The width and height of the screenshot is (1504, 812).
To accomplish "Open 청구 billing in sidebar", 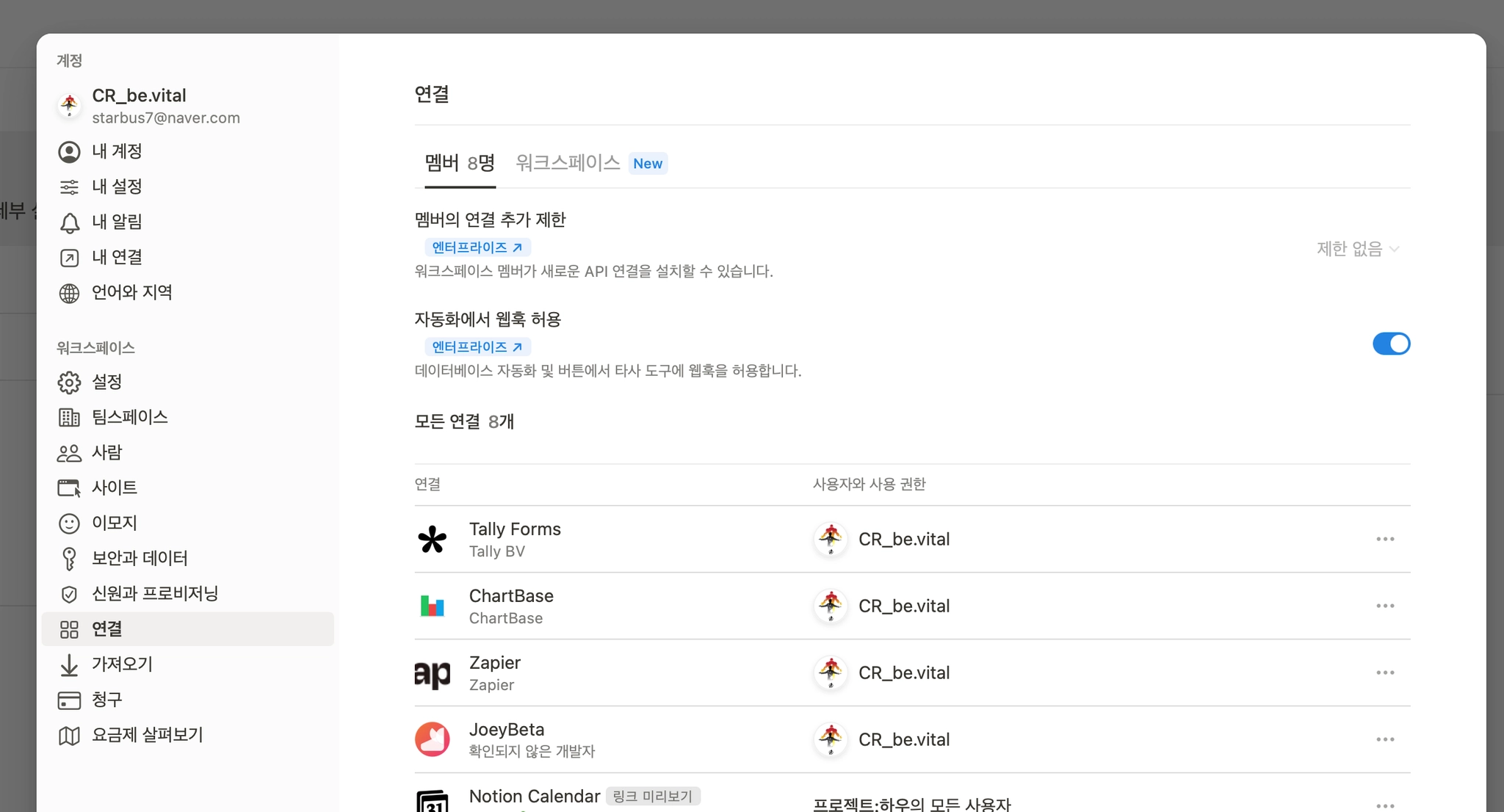I will 106,700.
